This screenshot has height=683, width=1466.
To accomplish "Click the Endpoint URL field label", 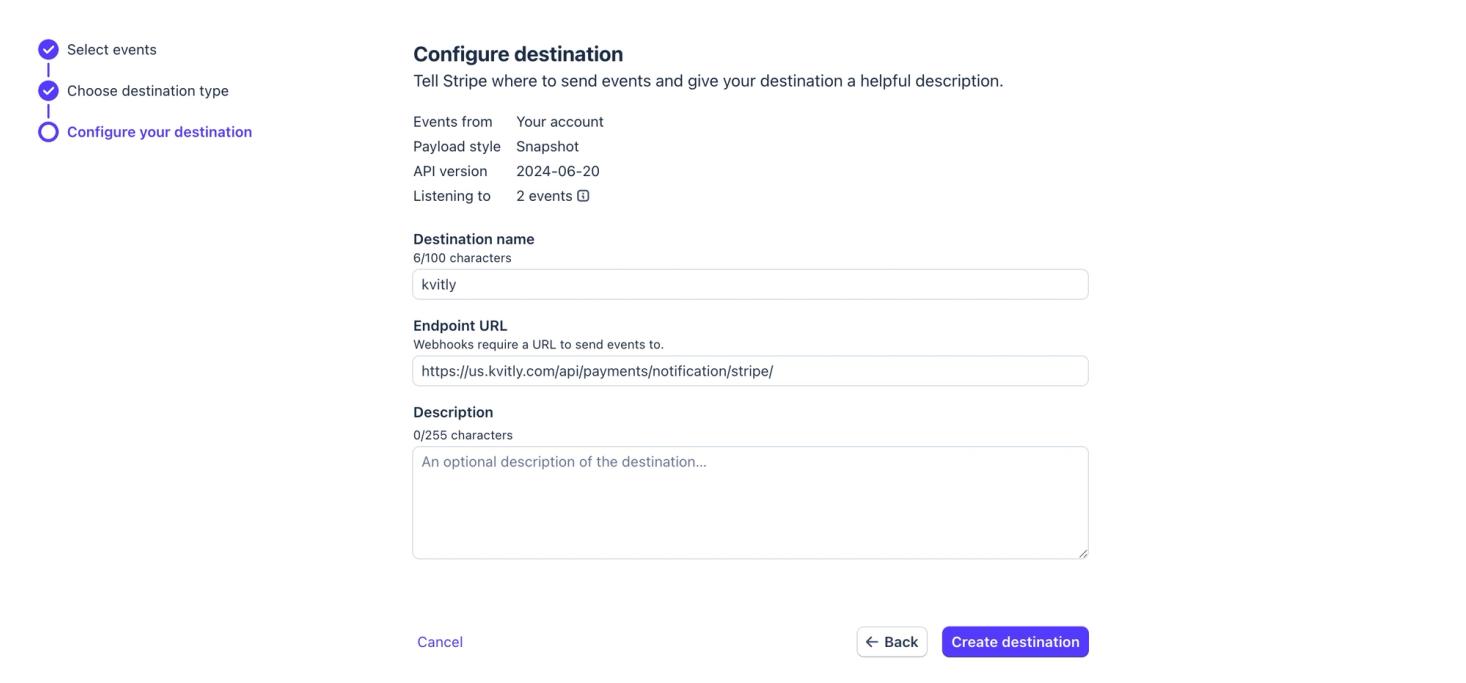I will [460, 326].
